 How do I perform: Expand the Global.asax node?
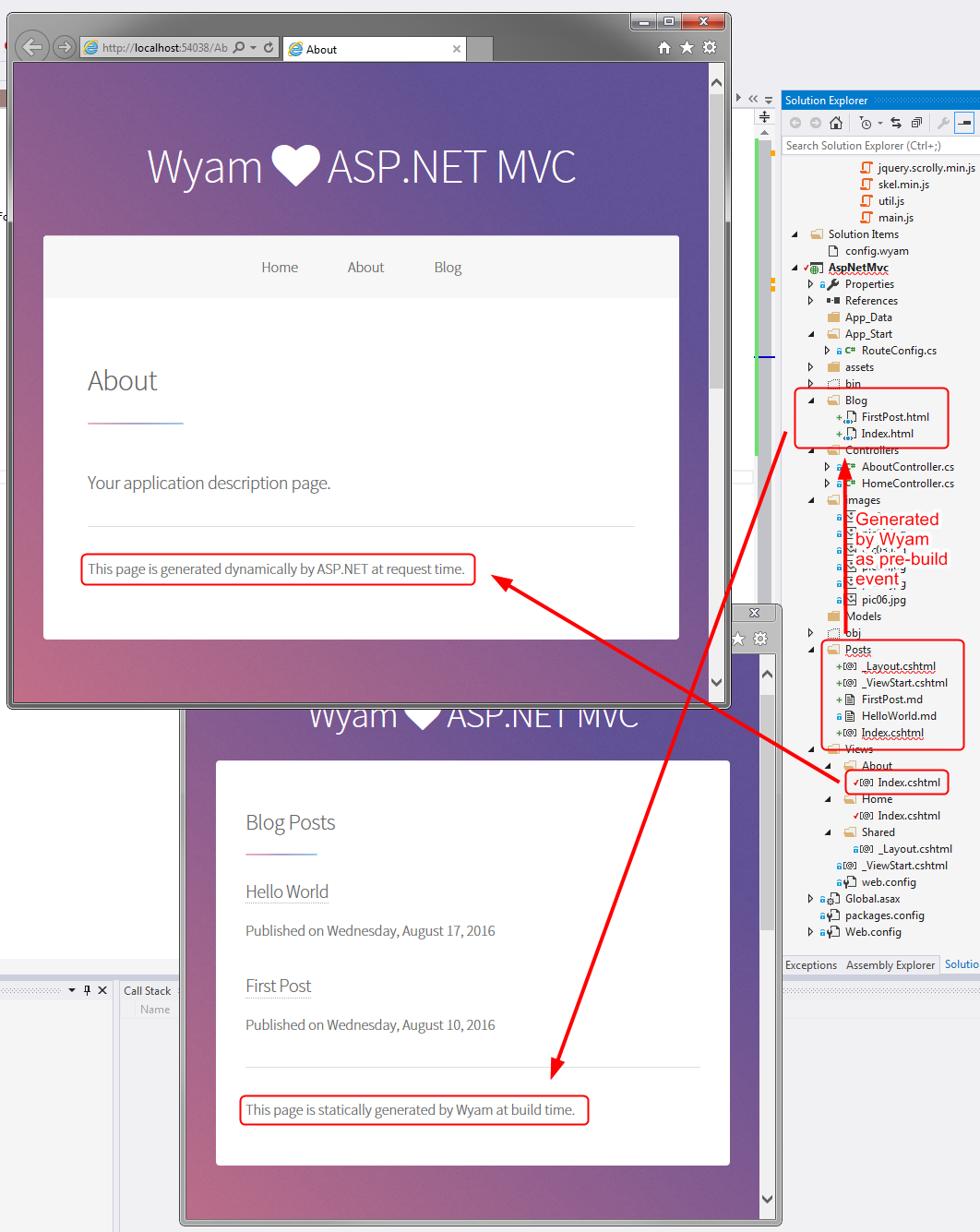pyautogui.click(x=811, y=899)
